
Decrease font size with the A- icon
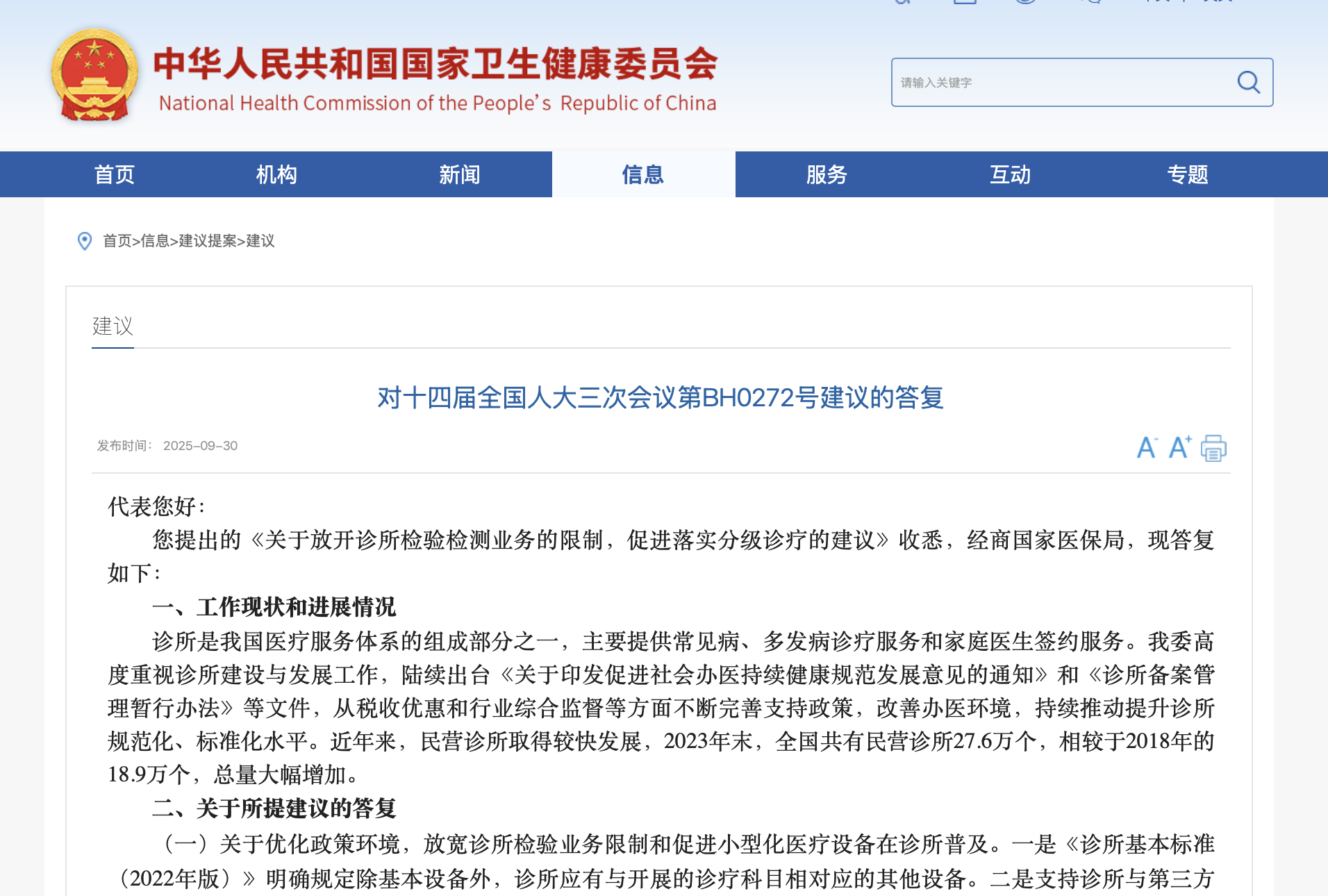[1146, 449]
